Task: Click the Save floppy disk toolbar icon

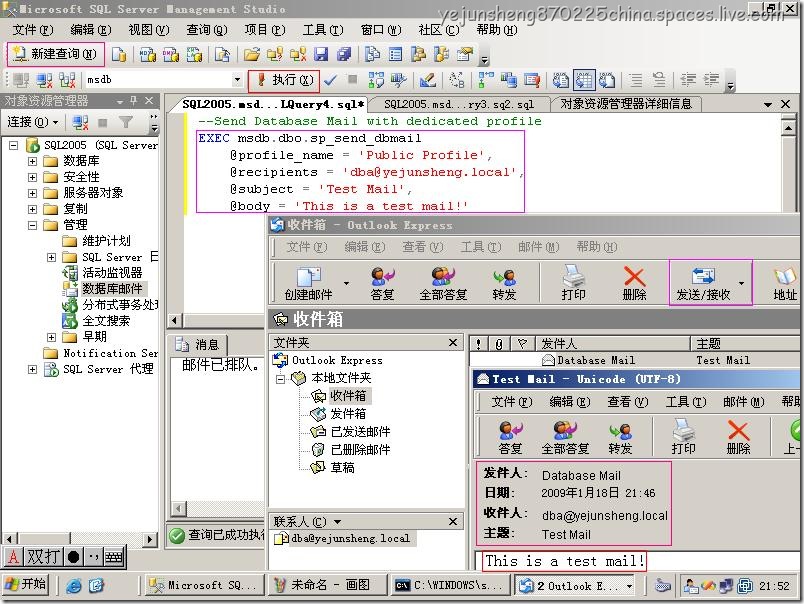Action: 321,54
